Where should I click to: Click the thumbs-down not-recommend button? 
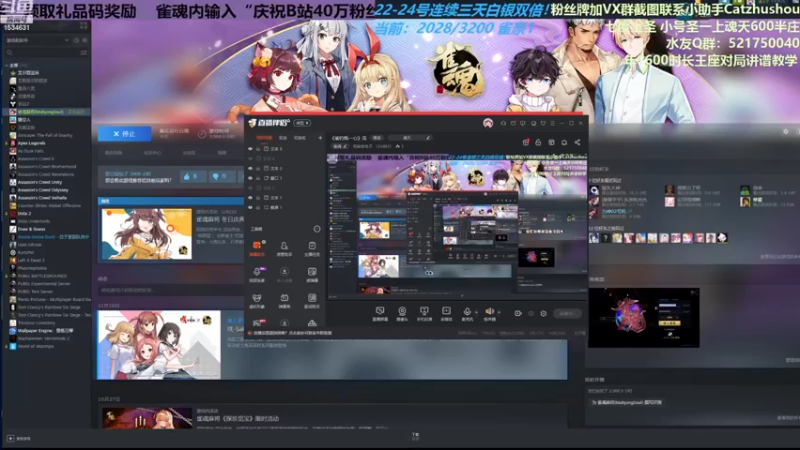tap(221, 177)
